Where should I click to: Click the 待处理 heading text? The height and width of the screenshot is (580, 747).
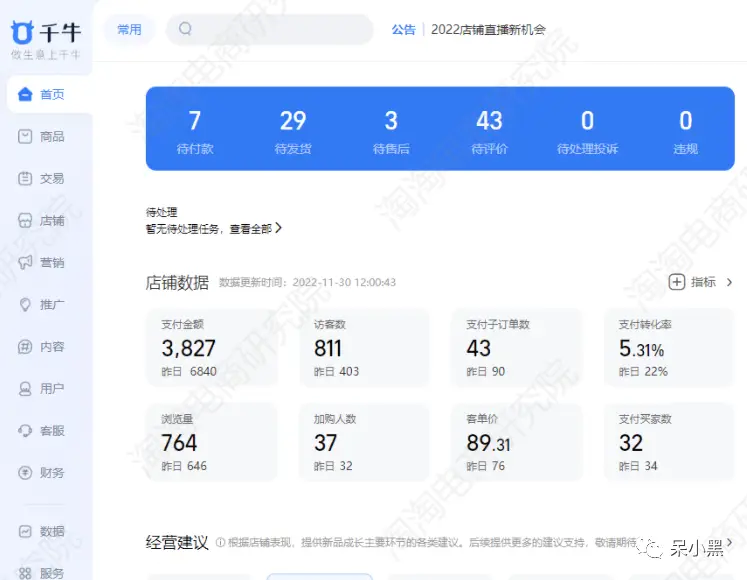tap(162, 212)
